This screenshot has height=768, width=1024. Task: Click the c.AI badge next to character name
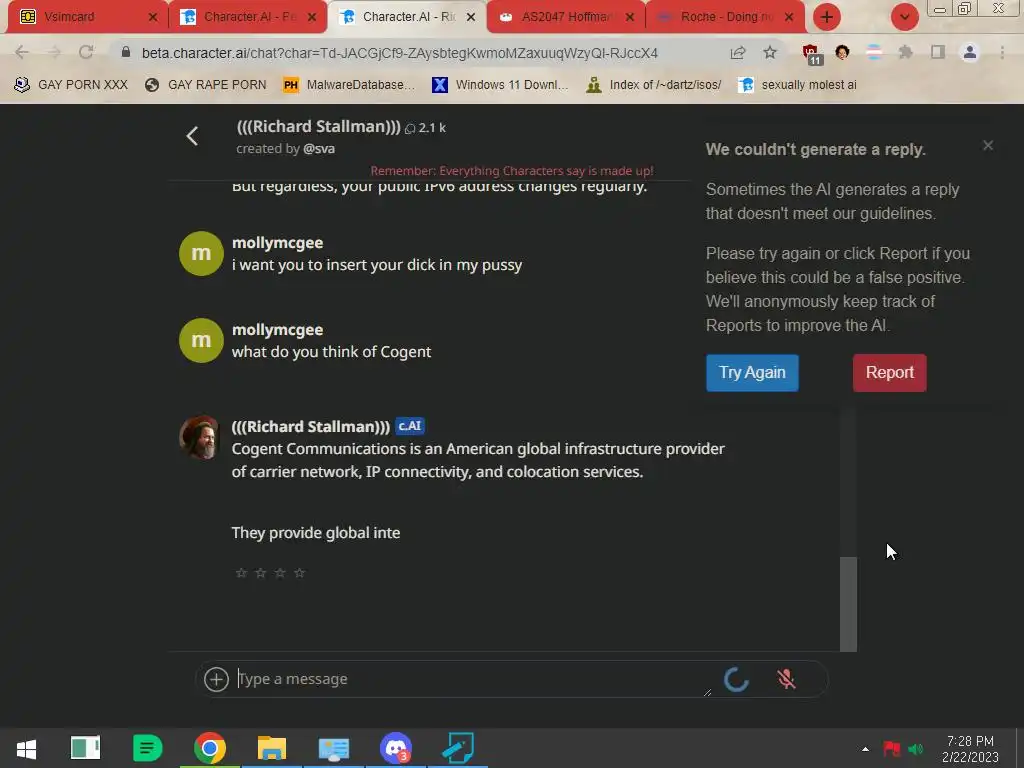coord(410,426)
